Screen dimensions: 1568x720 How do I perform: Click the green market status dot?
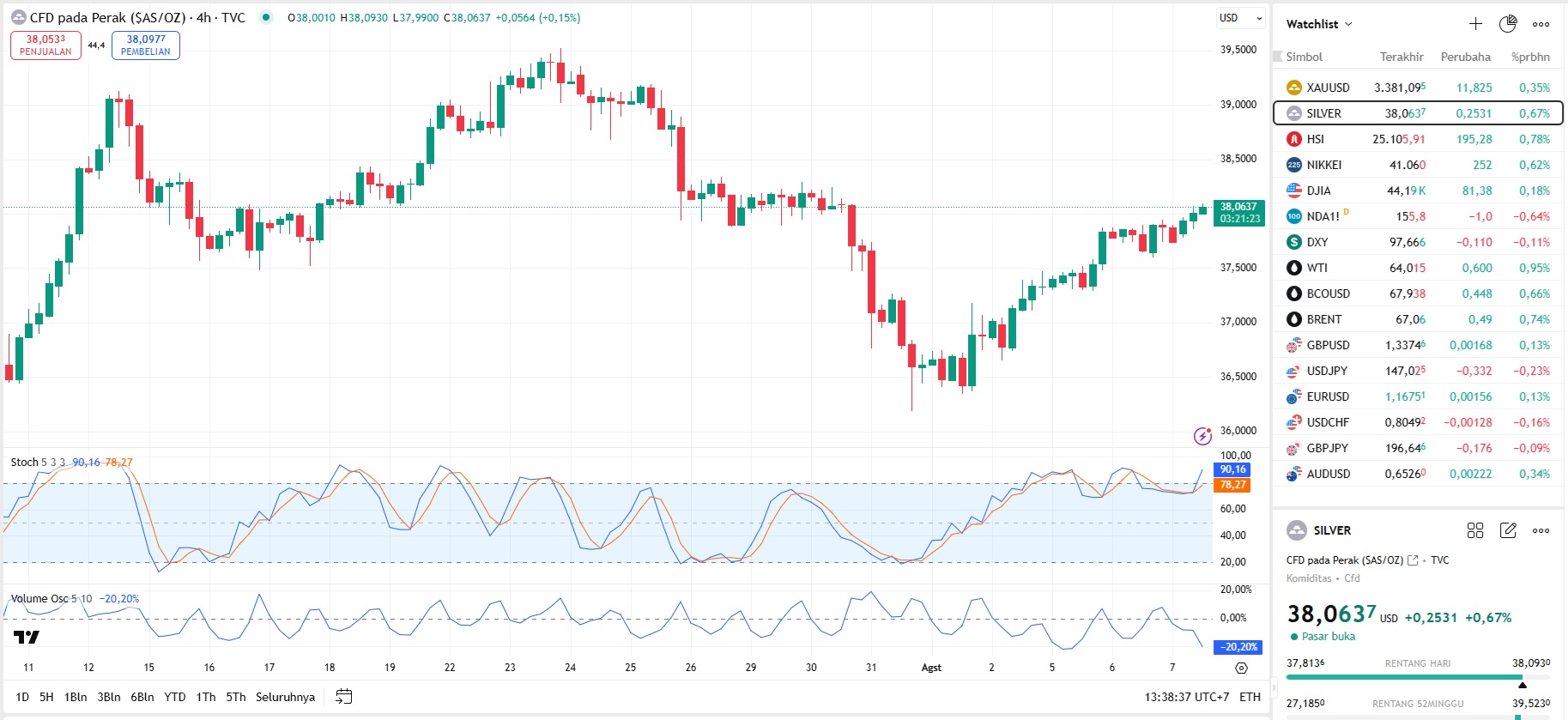pos(266,17)
